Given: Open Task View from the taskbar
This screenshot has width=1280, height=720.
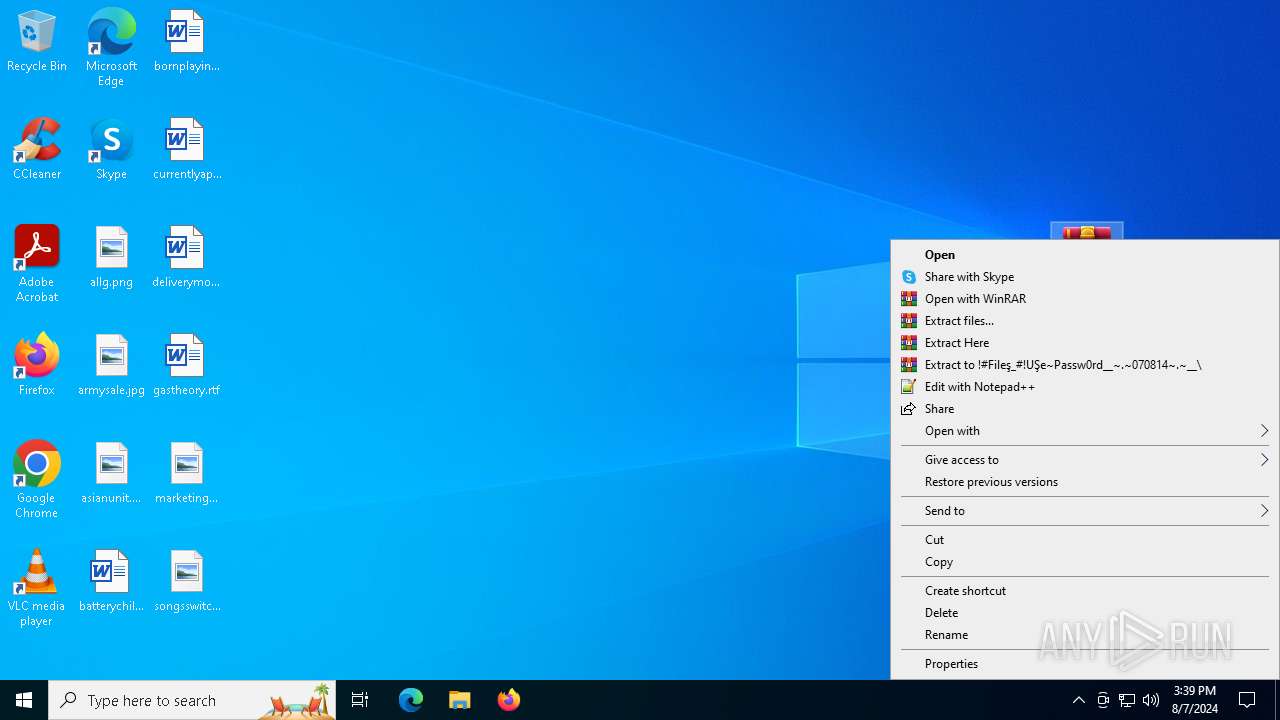Looking at the screenshot, I should tap(360, 700).
